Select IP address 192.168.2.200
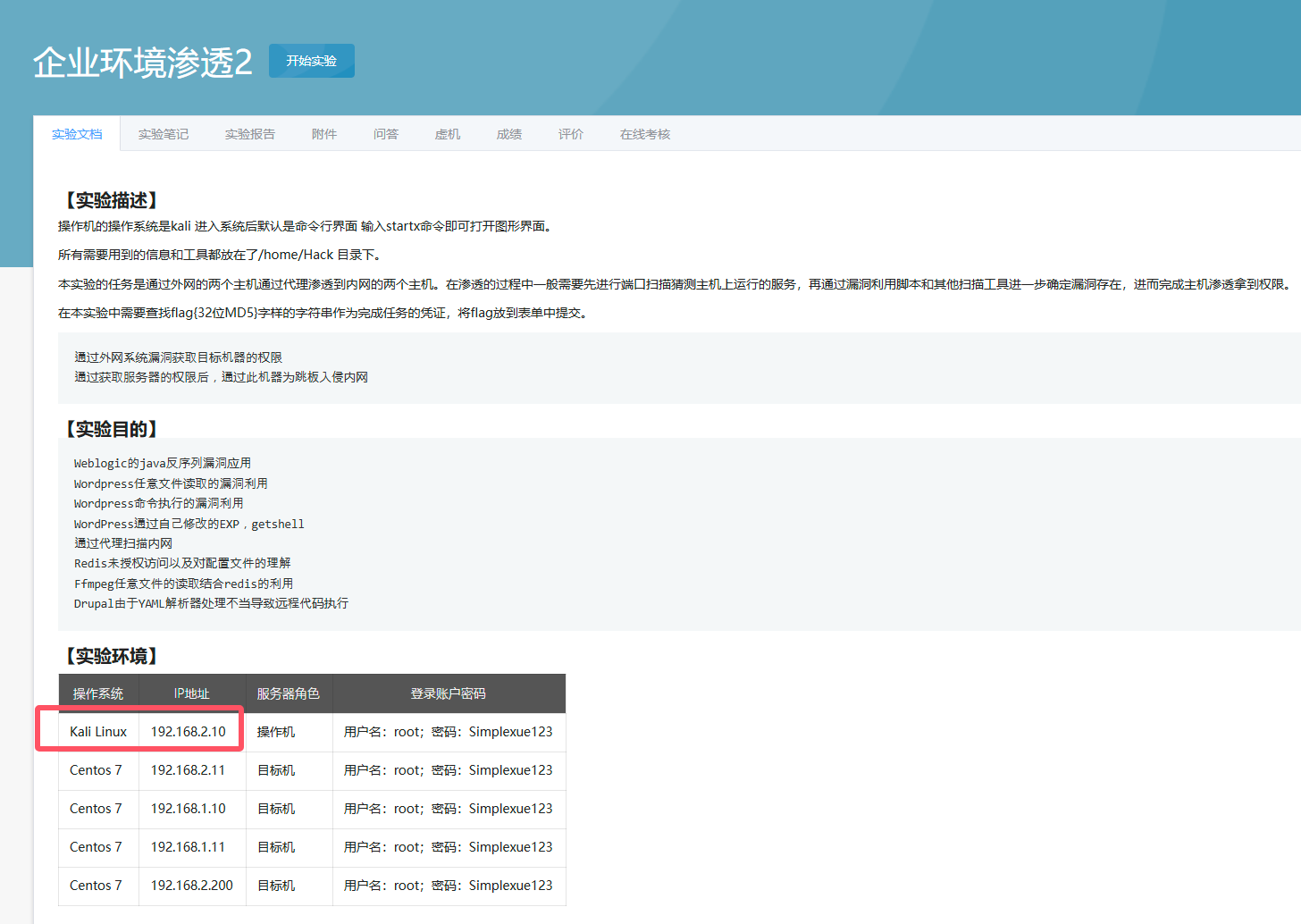The width and height of the screenshot is (1301, 924). tap(192, 886)
